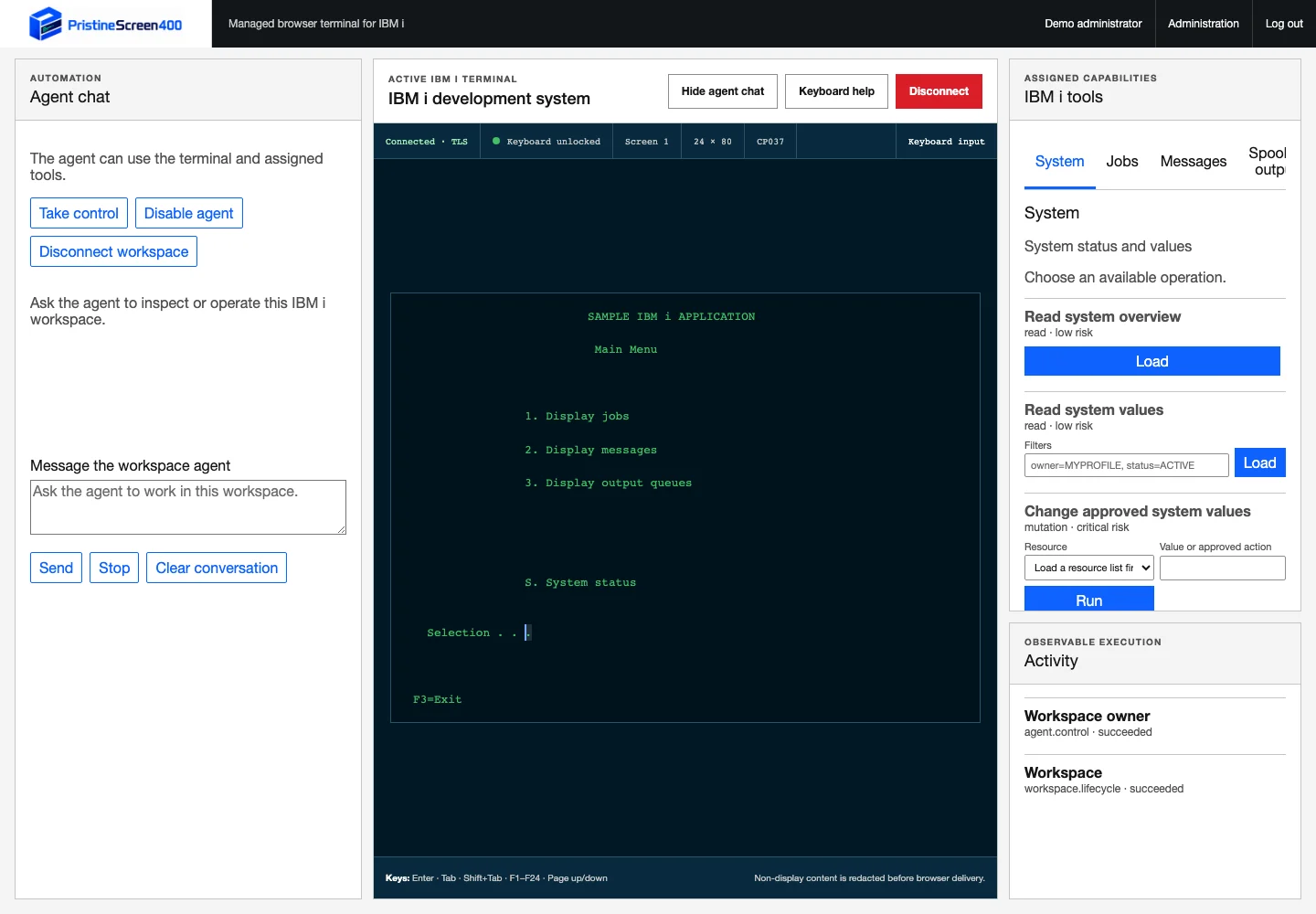Click 'Change approved system values' heading
Viewport: 1316px width, 914px height.
click(x=1137, y=511)
